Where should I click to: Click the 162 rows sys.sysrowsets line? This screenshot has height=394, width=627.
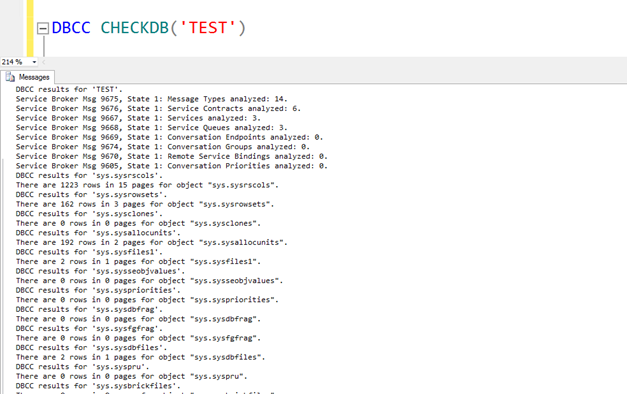click(x=145, y=204)
